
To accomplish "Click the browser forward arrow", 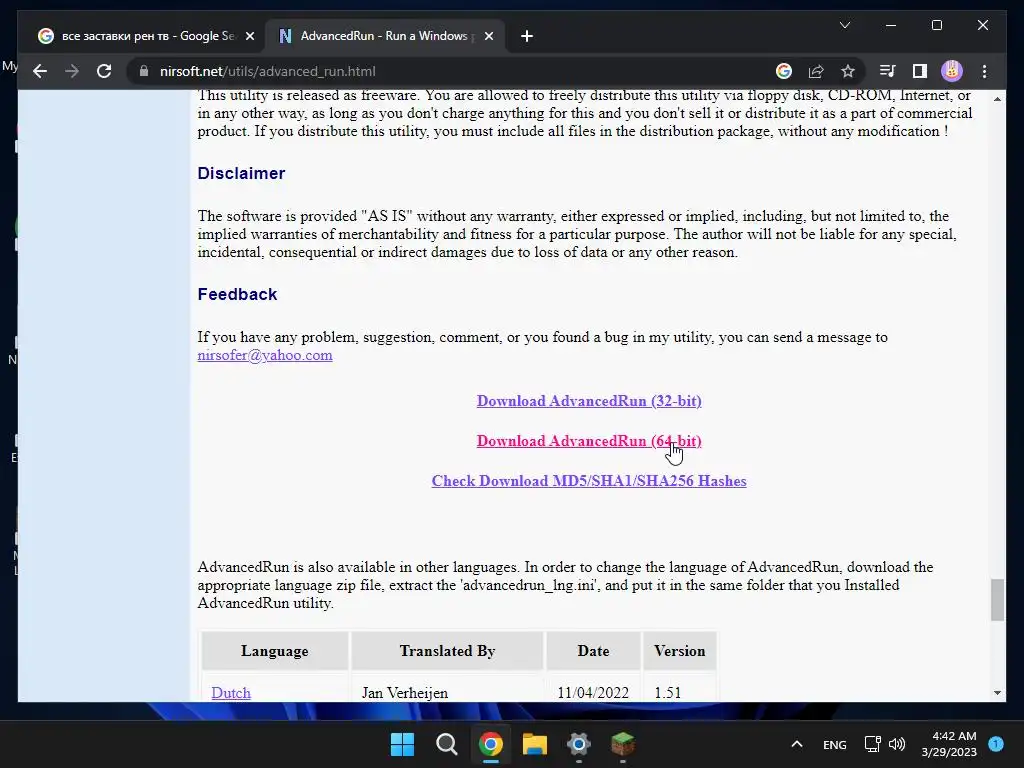I will point(72,71).
